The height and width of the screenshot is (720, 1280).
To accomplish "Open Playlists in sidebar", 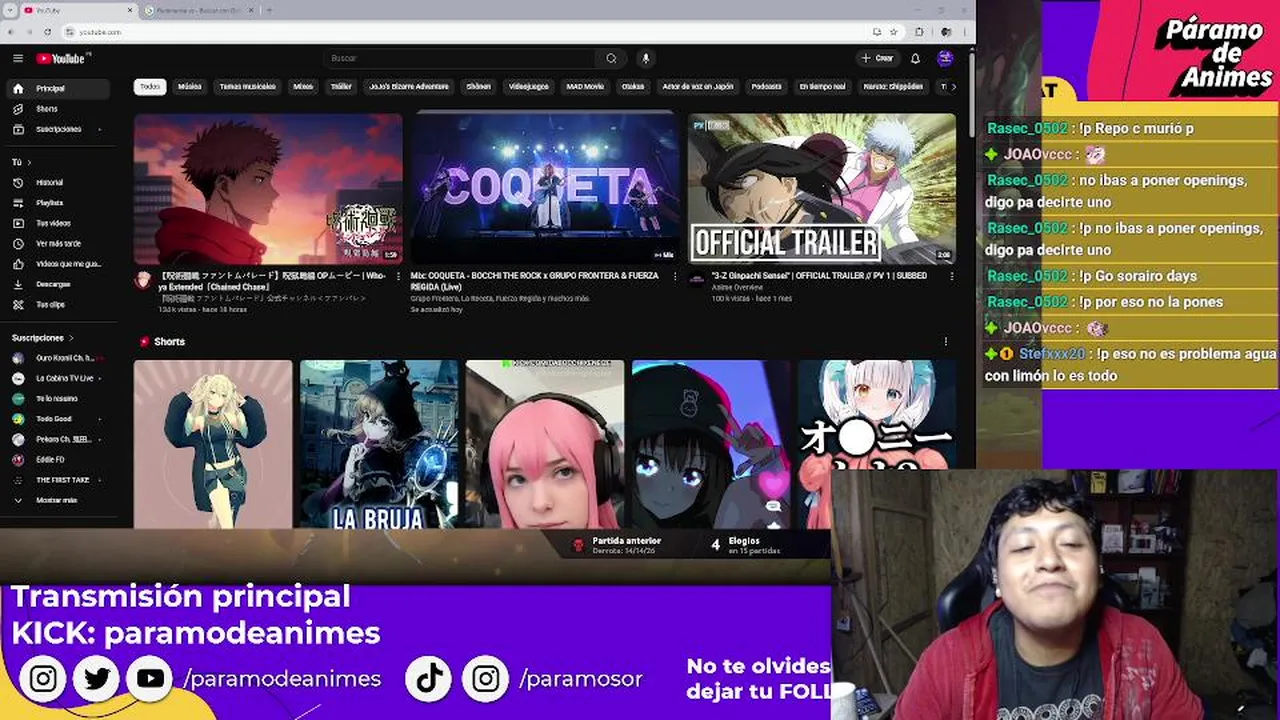I will [56, 203].
